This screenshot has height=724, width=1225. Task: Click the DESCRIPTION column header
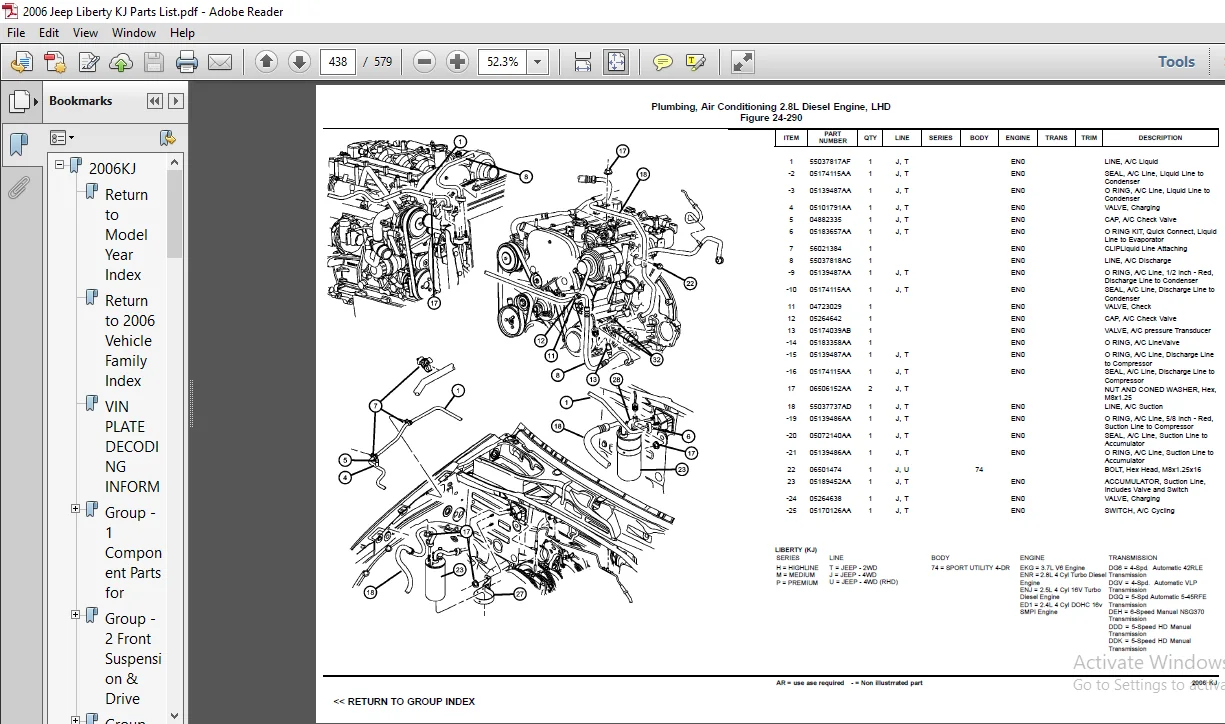click(x=1160, y=138)
